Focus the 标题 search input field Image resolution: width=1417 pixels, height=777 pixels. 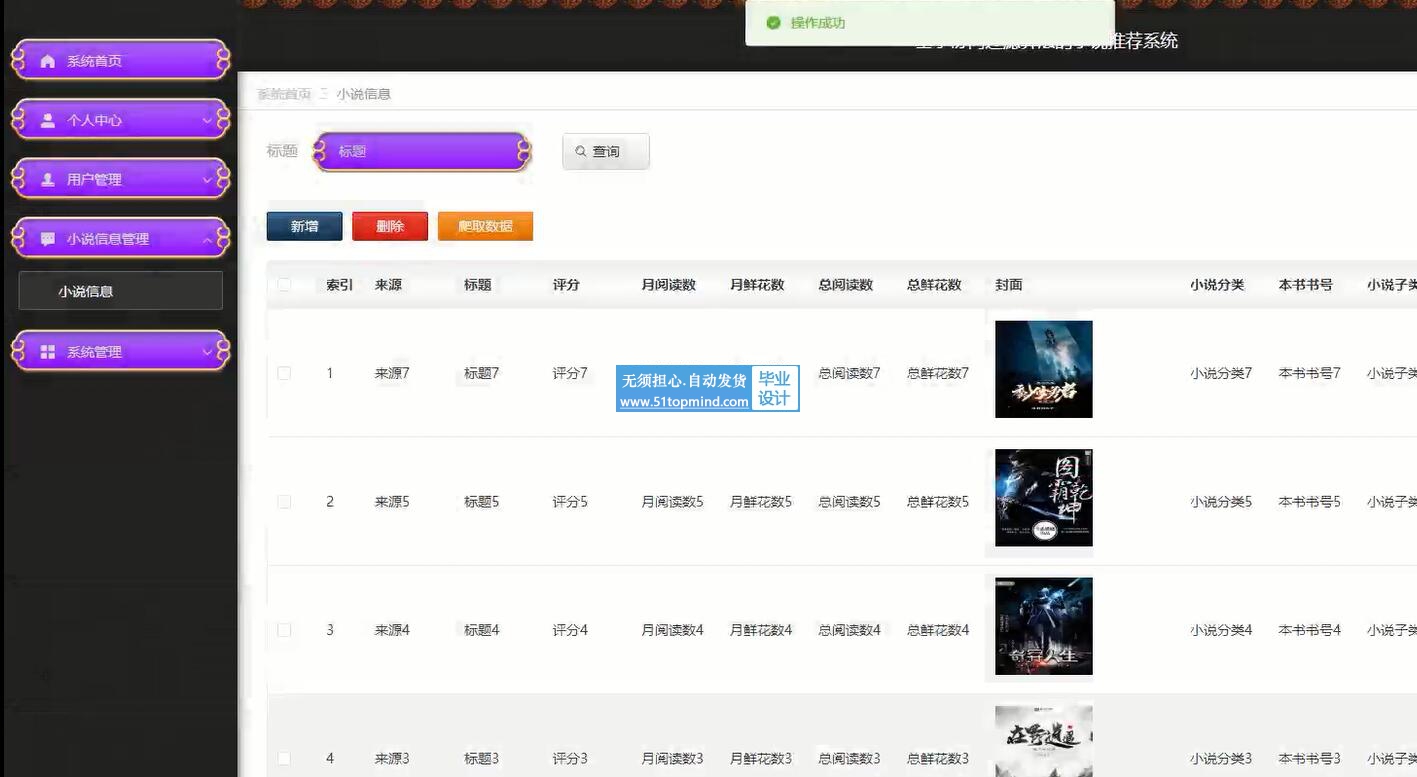pyautogui.click(x=421, y=152)
